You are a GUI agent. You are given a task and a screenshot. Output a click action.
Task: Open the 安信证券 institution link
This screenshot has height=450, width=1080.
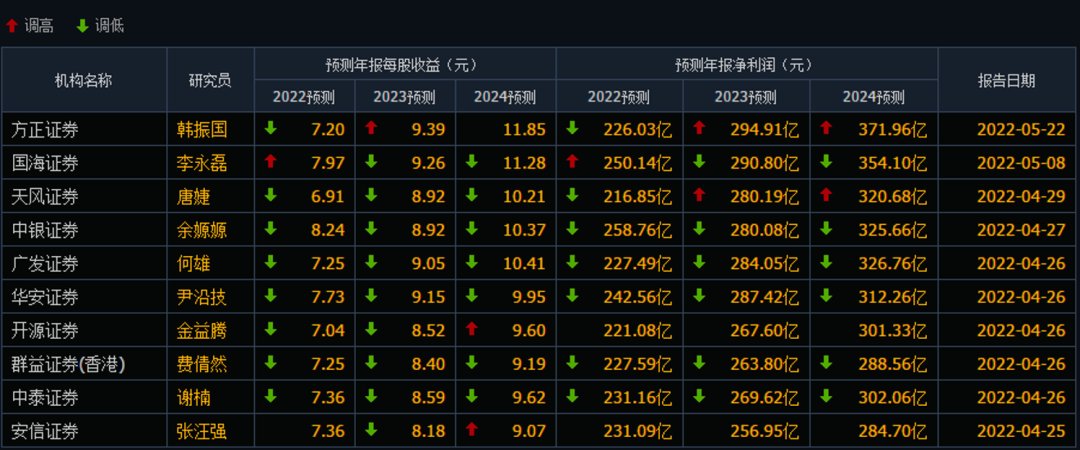(45, 431)
